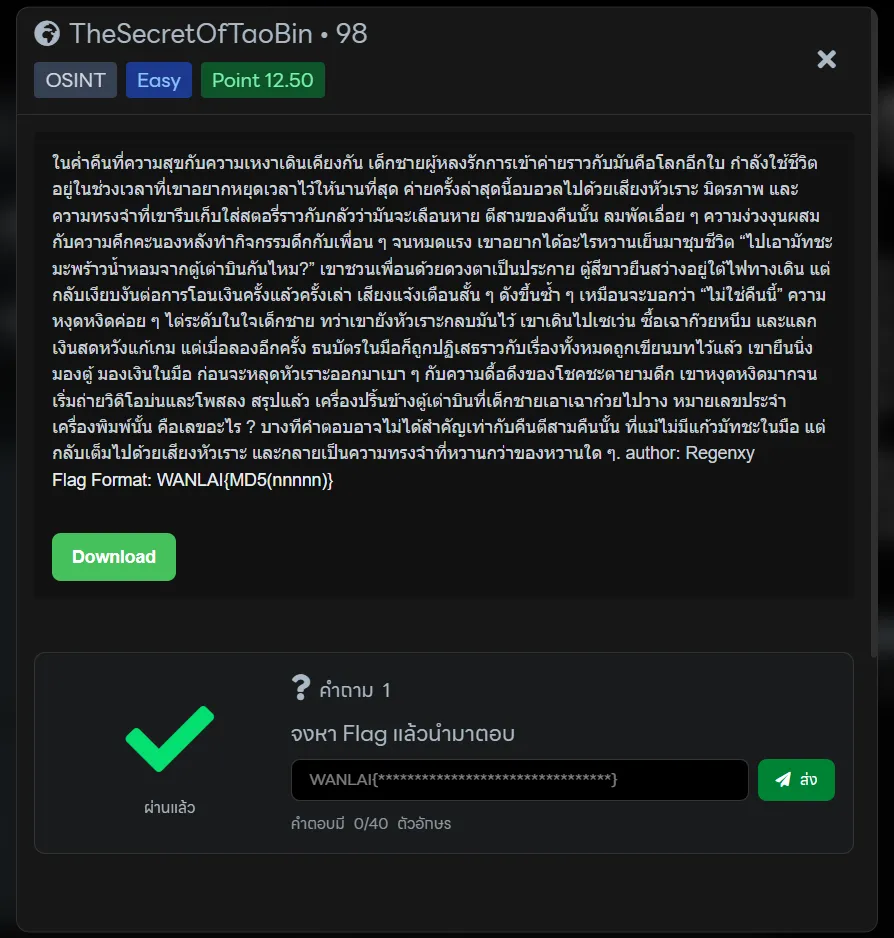
Task: Click the solve count 98 in header
Action: 352,34
